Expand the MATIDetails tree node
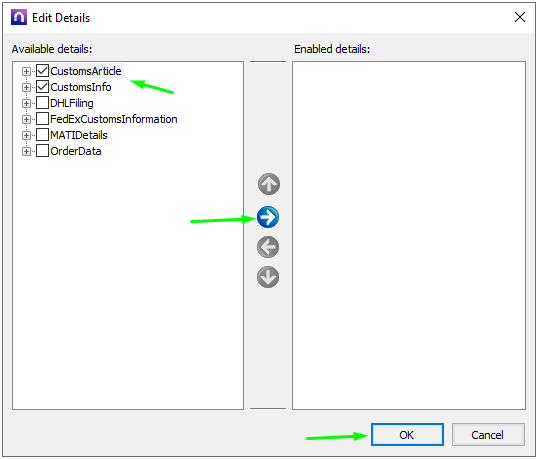The image size is (538, 459). tap(26, 136)
